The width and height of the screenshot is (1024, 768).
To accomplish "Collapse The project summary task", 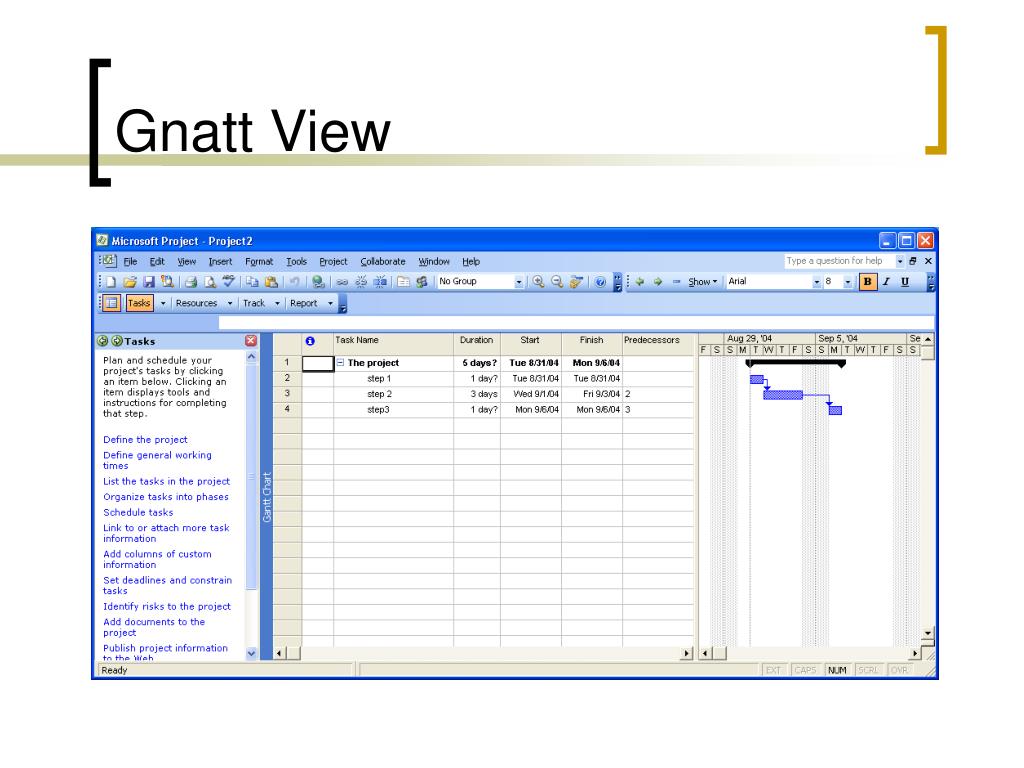I will point(340,362).
